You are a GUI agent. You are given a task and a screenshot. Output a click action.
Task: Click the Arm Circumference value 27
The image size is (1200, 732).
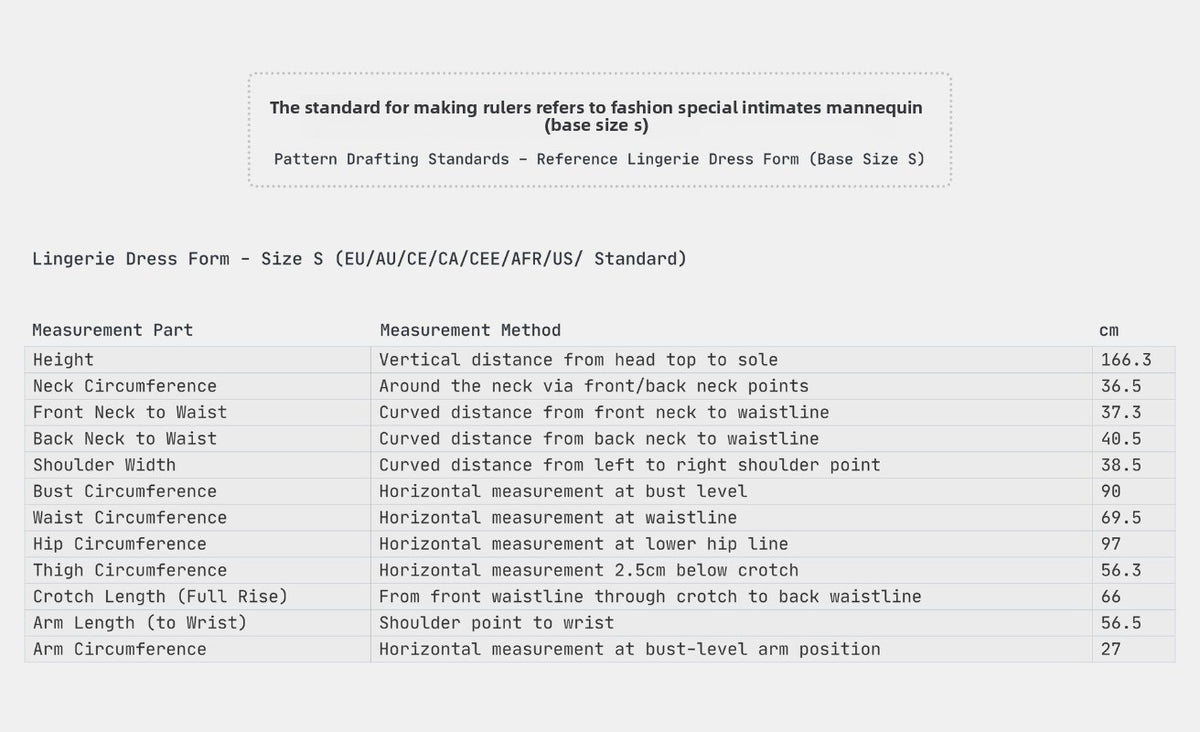[x=1111, y=649]
